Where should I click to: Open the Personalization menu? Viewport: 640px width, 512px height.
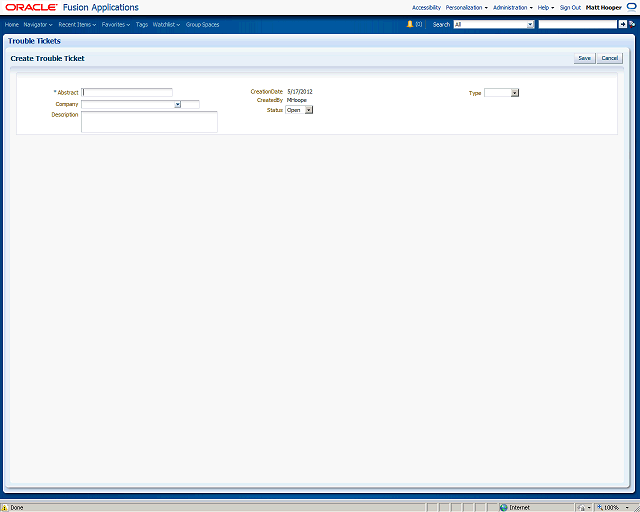pos(467,7)
